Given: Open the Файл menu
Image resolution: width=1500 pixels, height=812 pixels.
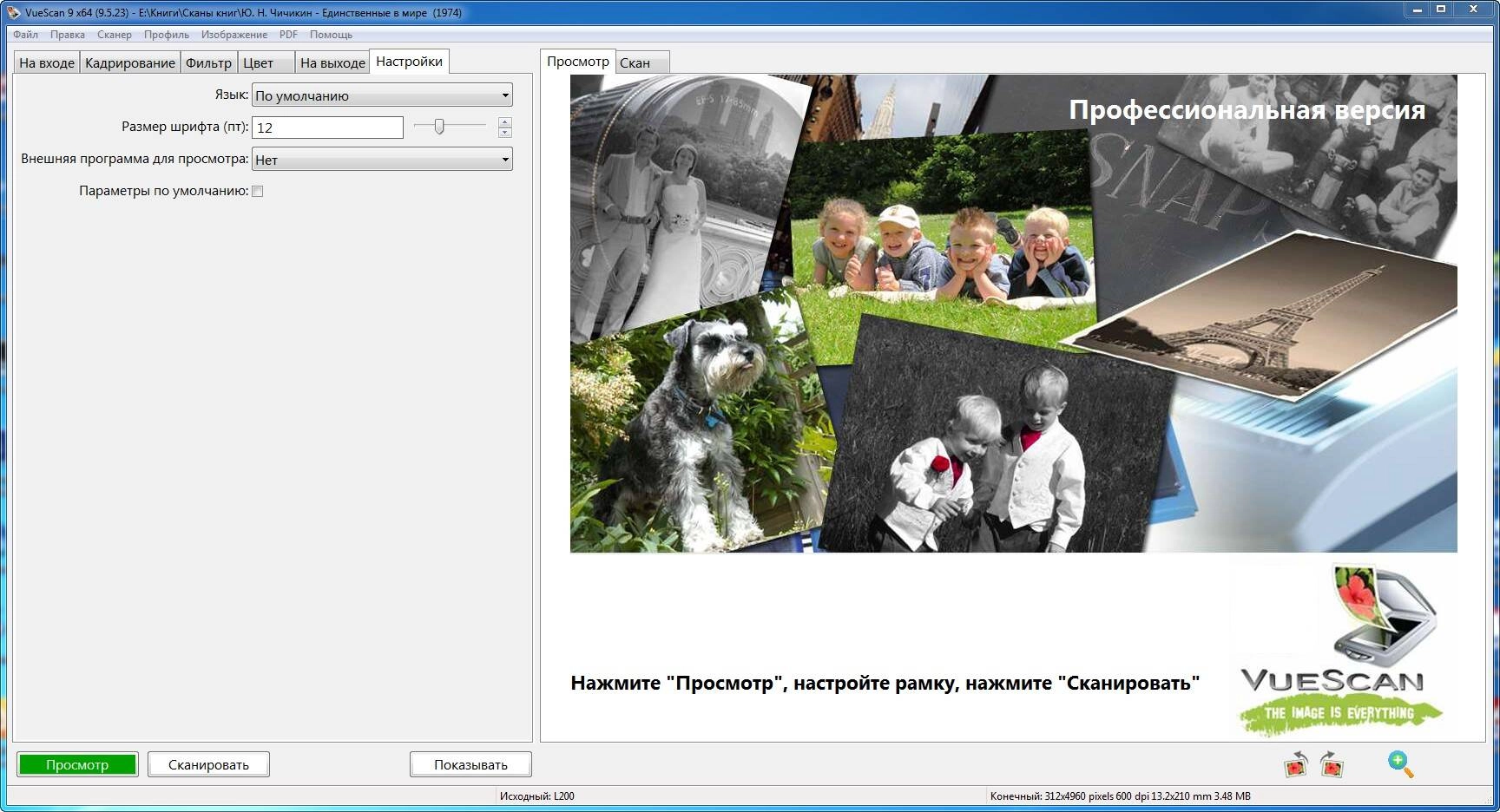Looking at the screenshot, I should (25, 35).
